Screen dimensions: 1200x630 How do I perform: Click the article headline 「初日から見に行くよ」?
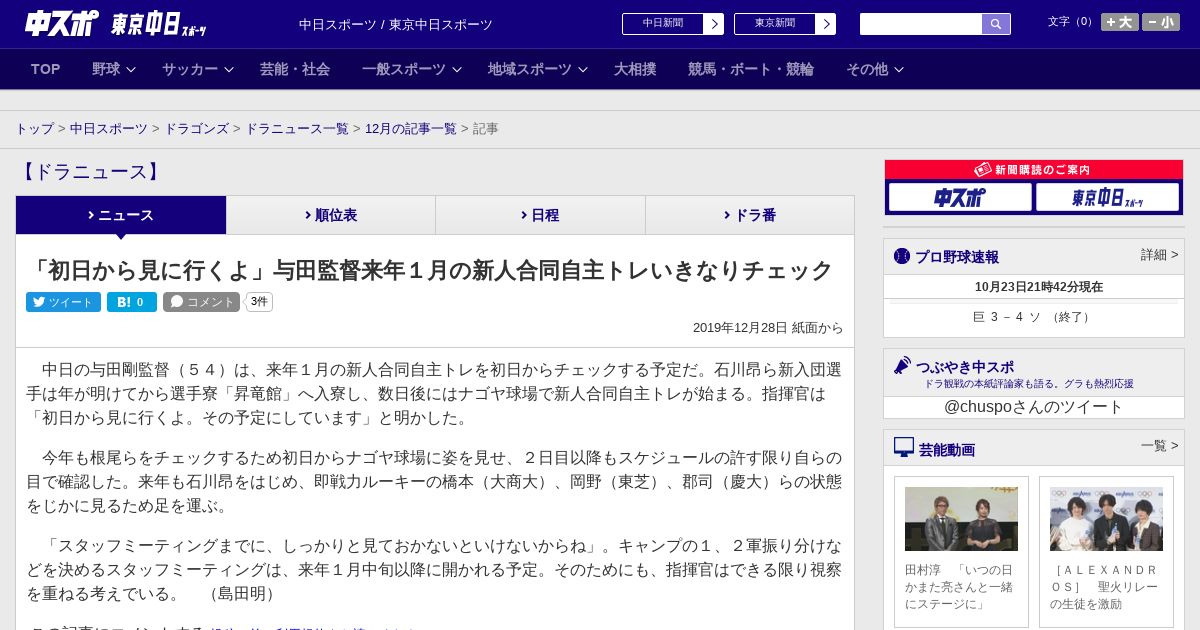[430, 270]
